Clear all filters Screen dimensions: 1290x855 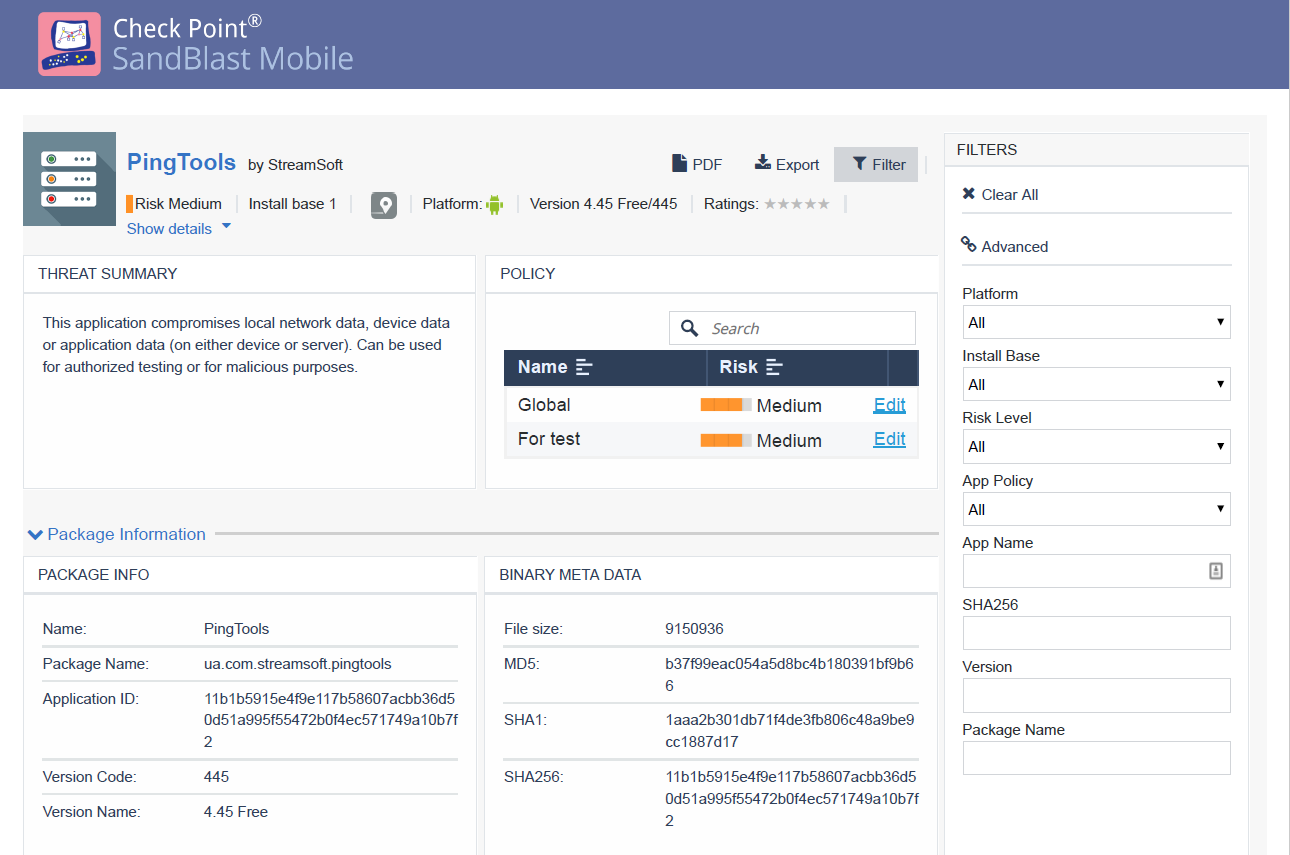point(1000,195)
